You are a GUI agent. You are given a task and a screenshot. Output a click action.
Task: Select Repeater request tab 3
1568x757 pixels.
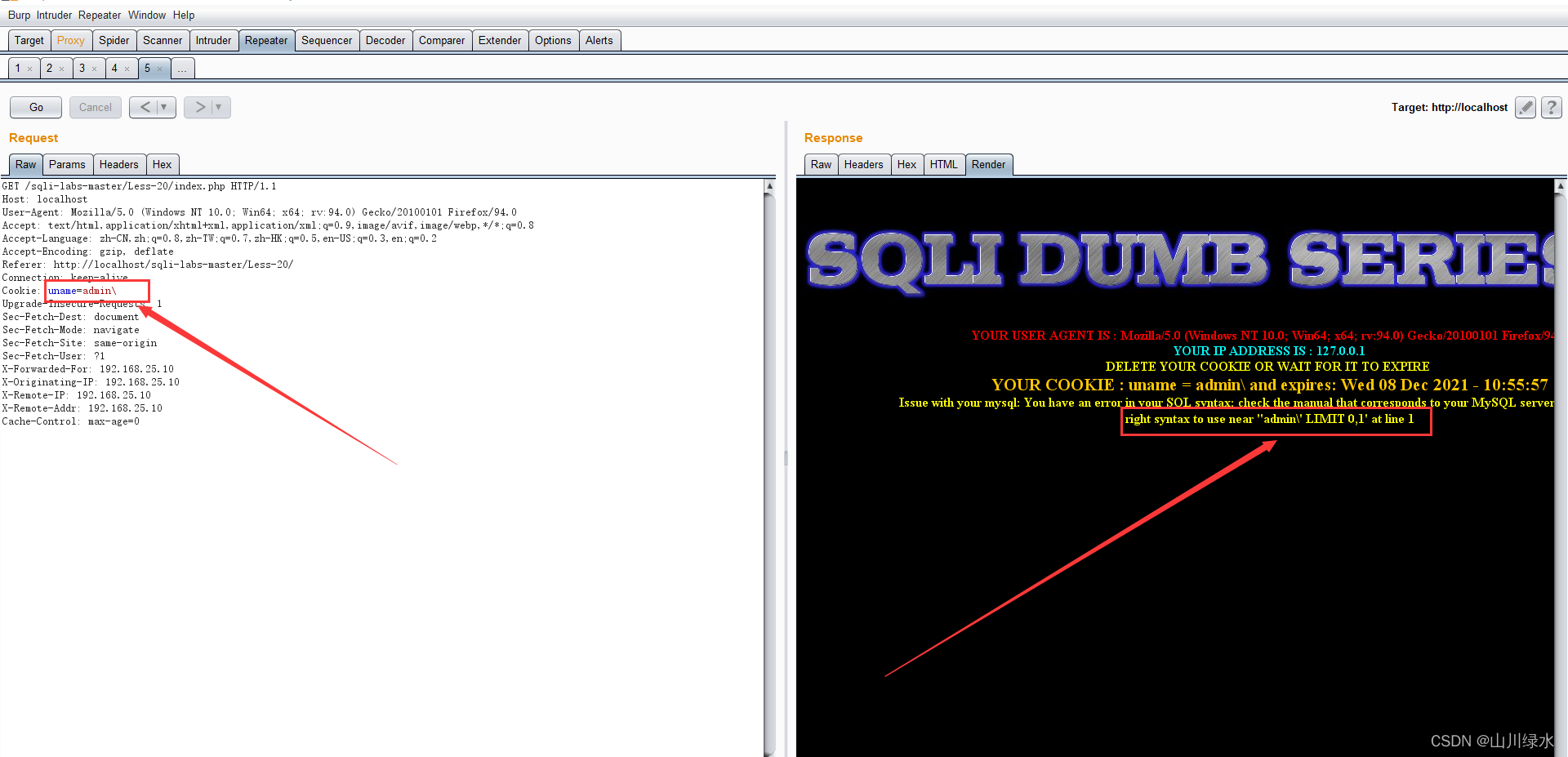(82, 68)
